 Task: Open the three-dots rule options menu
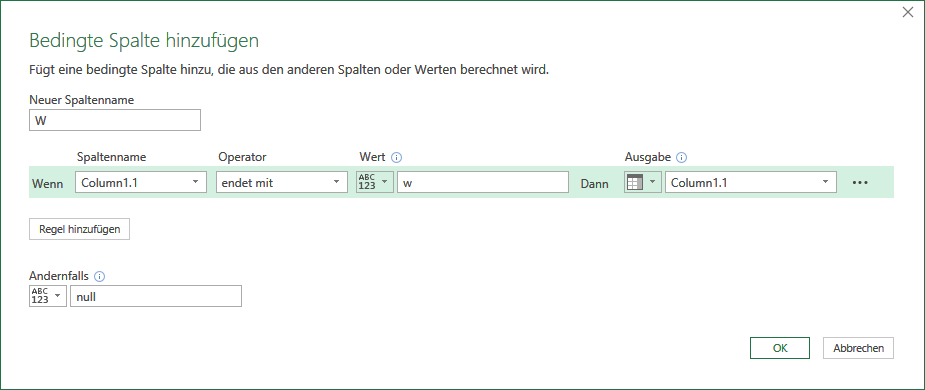click(860, 183)
